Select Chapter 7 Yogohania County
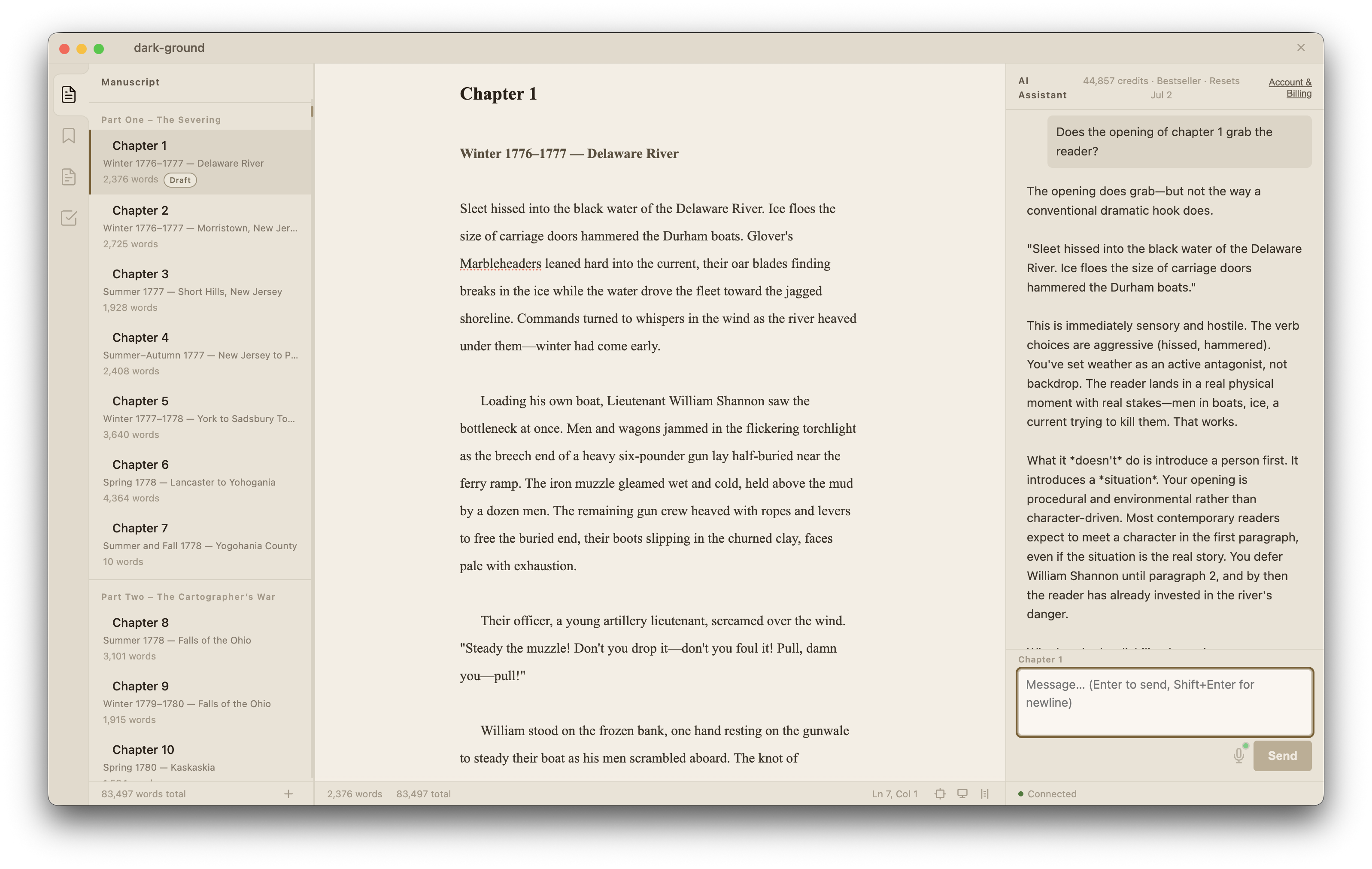This screenshot has height=869, width=1372. pyautogui.click(x=200, y=544)
